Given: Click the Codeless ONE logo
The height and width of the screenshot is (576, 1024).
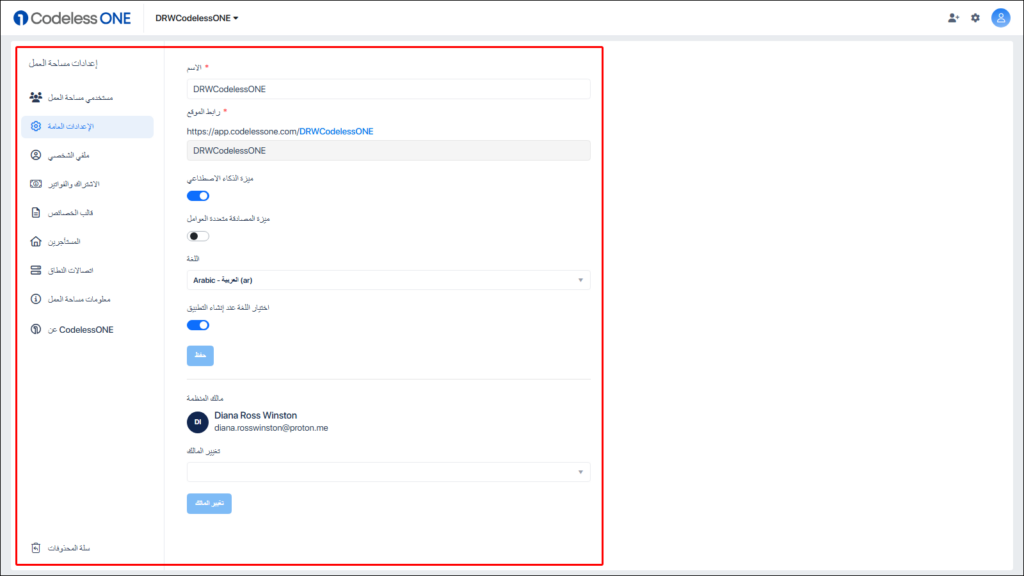Looking at the screenshot, I should click(72, 18).
